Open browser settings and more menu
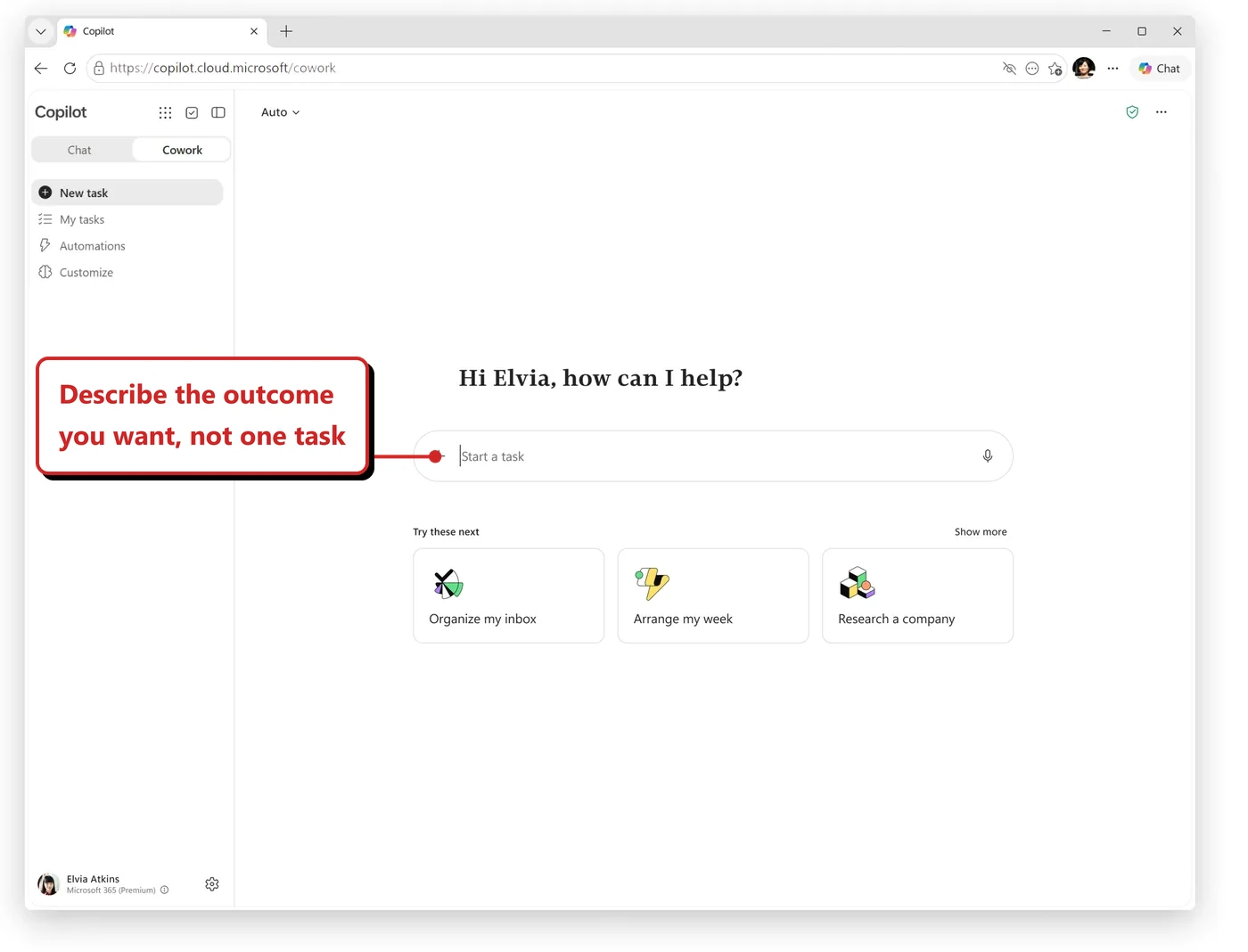Viewport: 1248px width, 952px height. [1113, 68]
